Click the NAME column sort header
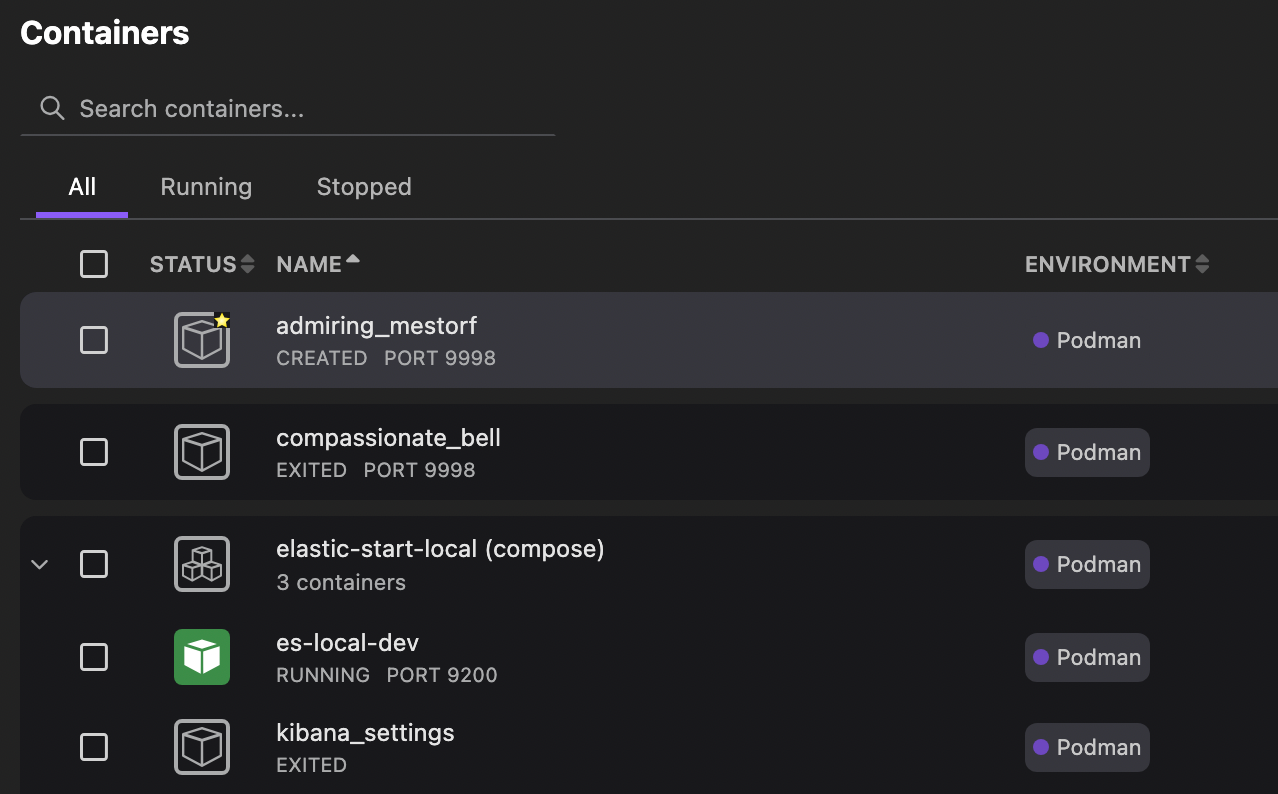The image size is (1278, 794). 317,264
